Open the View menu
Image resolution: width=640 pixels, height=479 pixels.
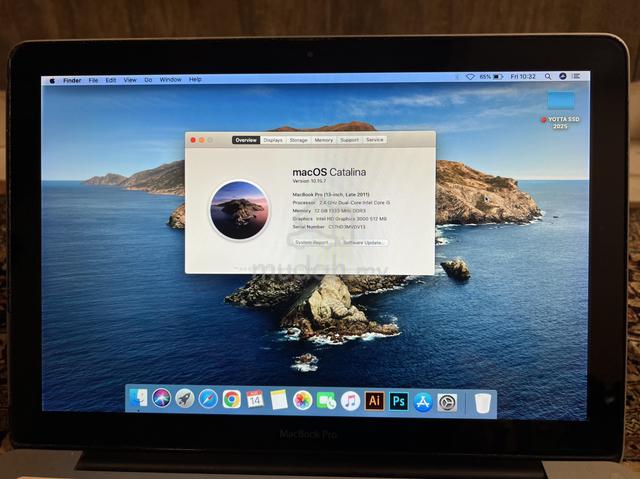click(130, 80)
